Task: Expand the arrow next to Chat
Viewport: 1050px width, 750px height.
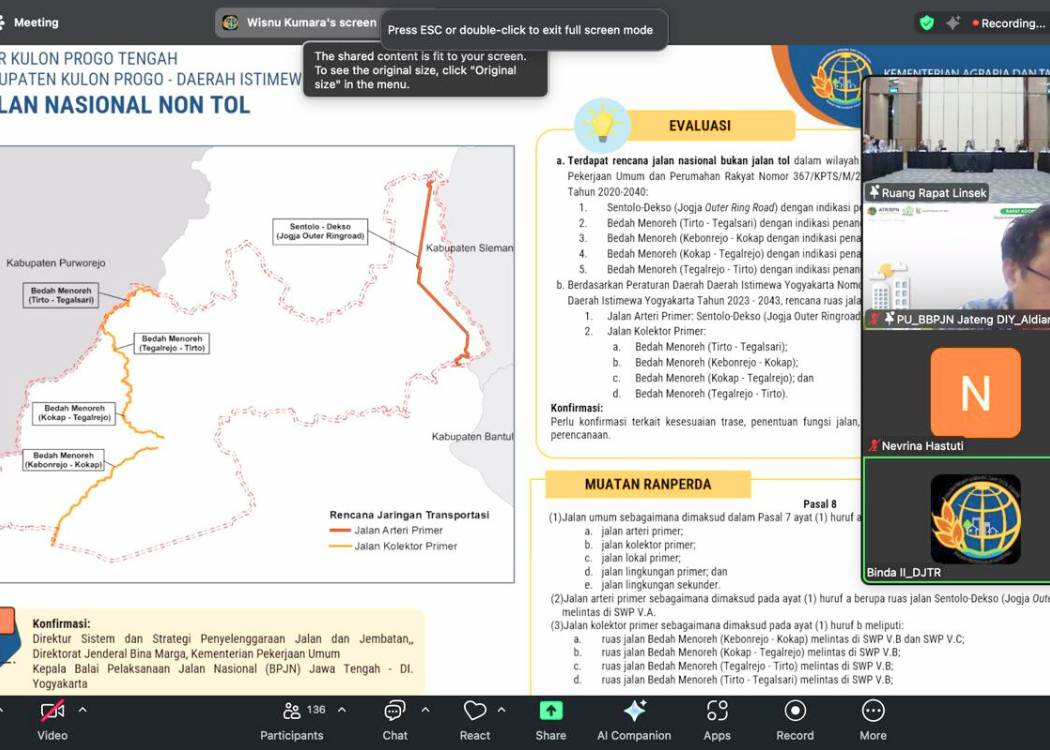Action: click(x=425, y=710)
